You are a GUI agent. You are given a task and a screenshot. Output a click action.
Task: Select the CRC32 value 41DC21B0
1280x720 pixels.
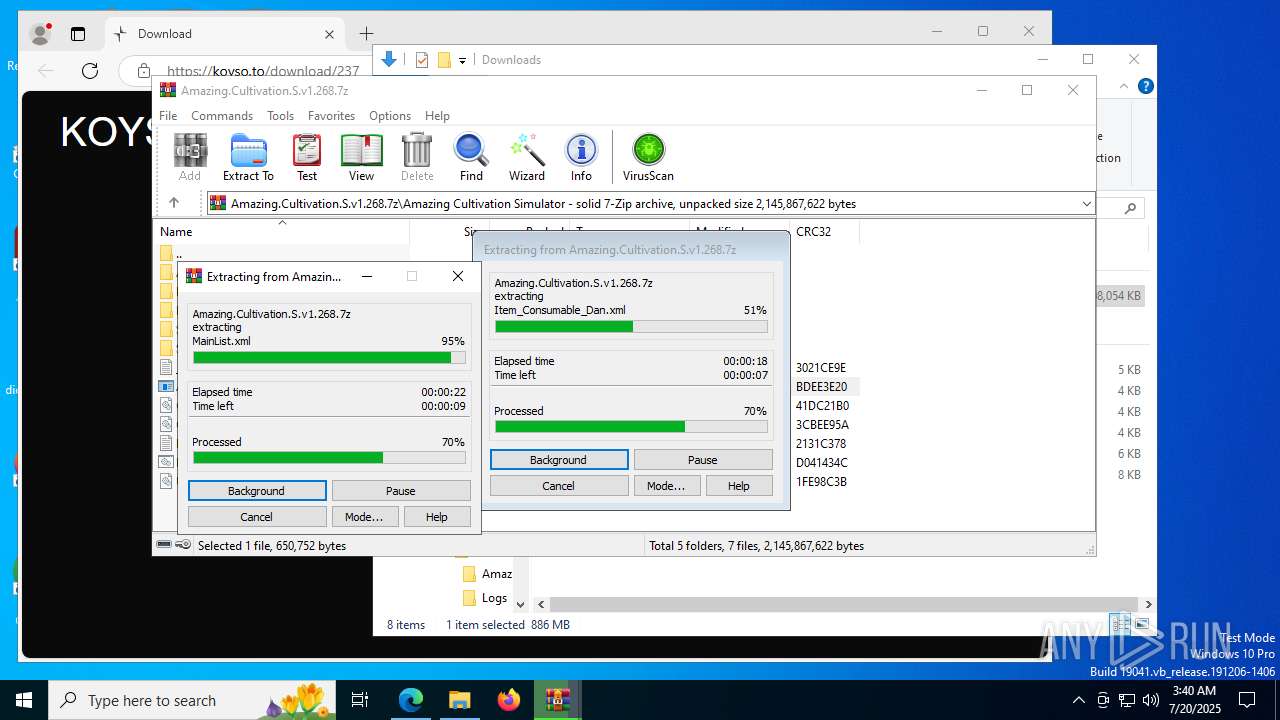coord(823,406)
